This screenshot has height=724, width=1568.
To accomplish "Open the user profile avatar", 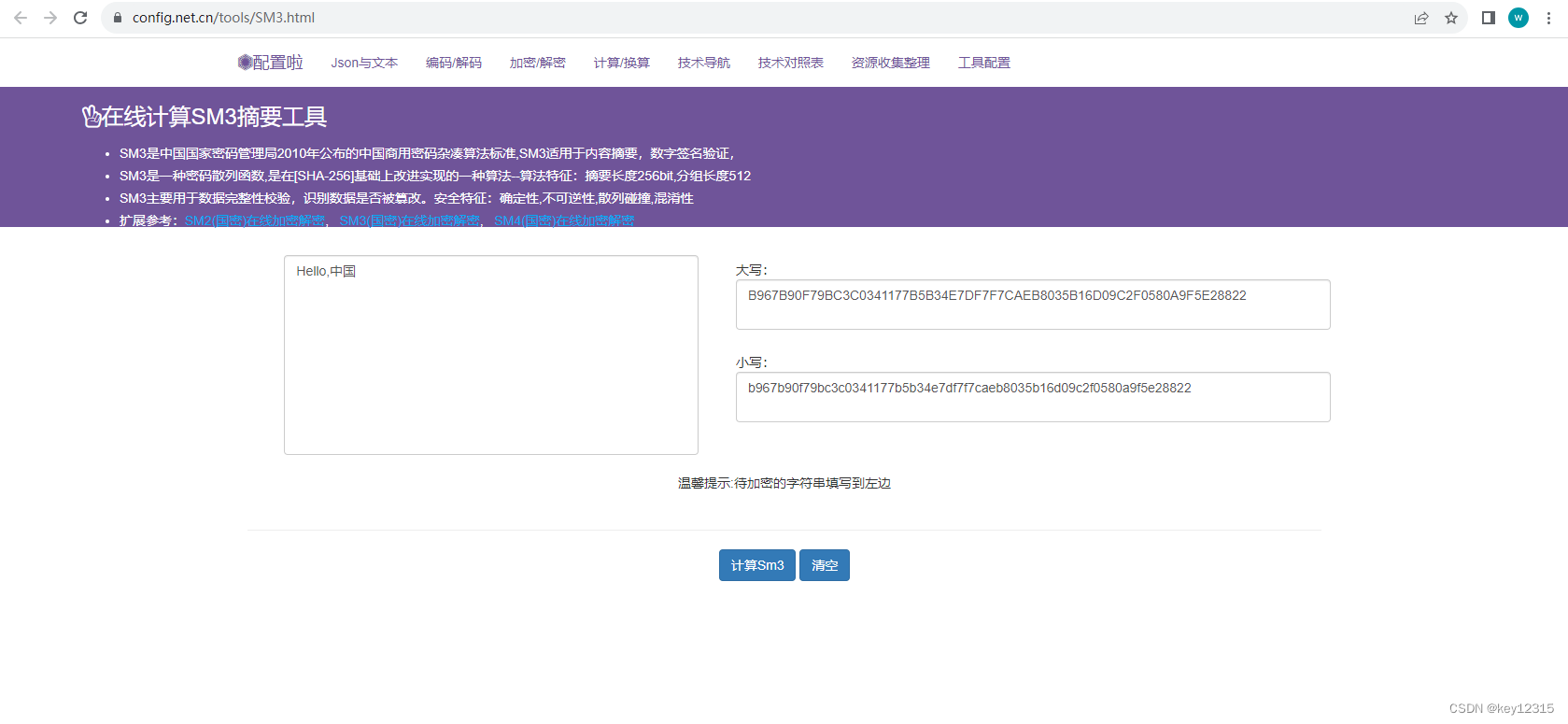I will pyautogui.click(x=1519, y=18).
